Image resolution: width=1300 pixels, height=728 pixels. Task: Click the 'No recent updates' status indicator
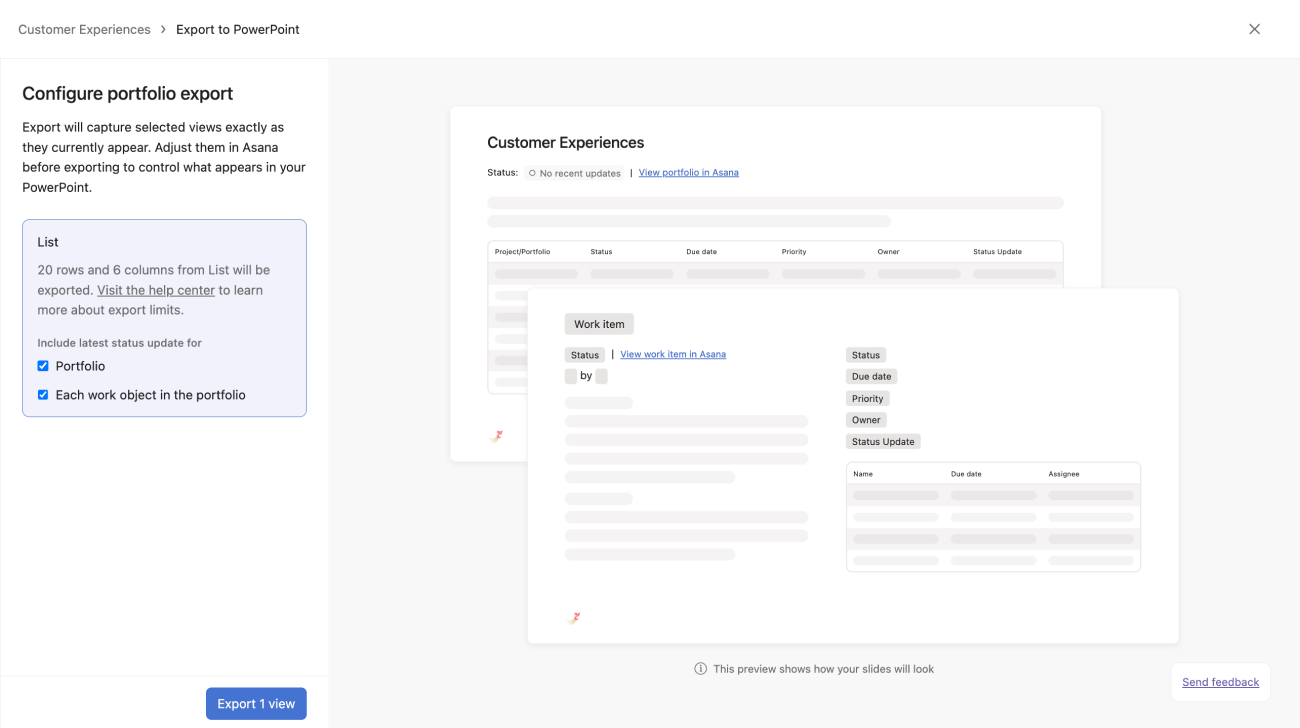(574, 172)
